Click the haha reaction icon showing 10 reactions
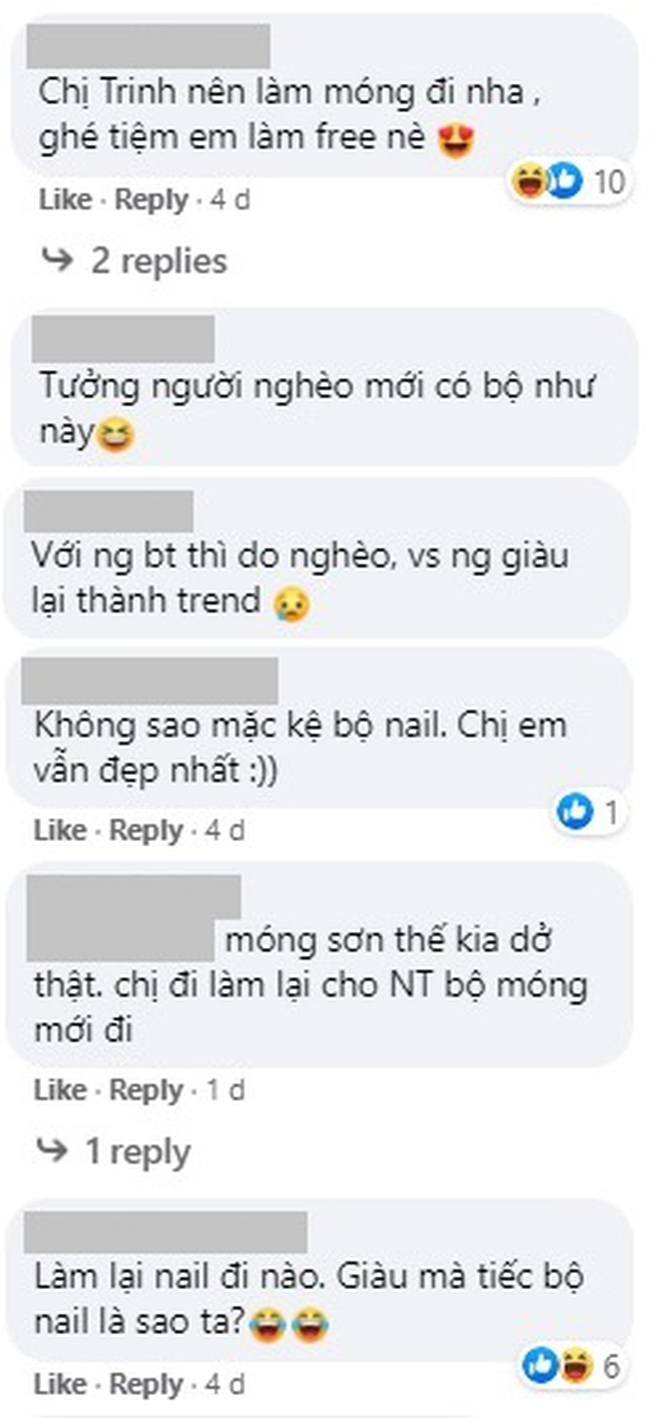 click(529, 181)
